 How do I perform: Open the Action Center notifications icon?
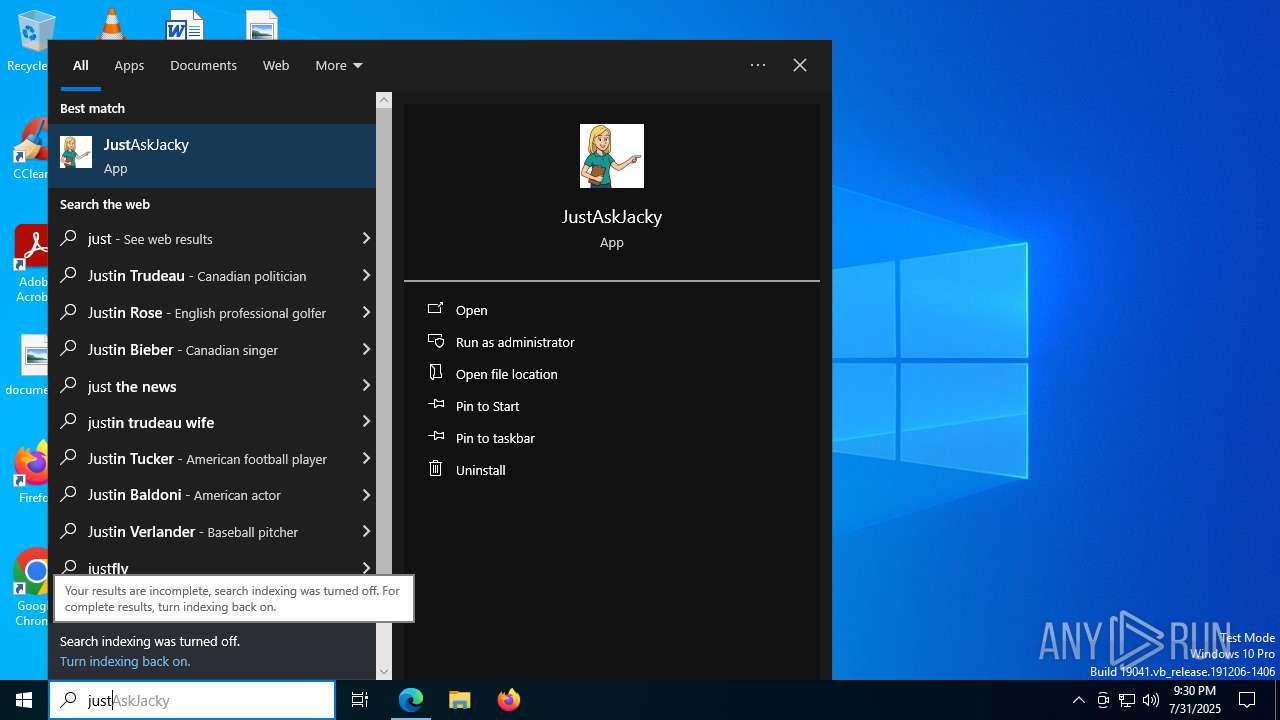point(1247,700)
